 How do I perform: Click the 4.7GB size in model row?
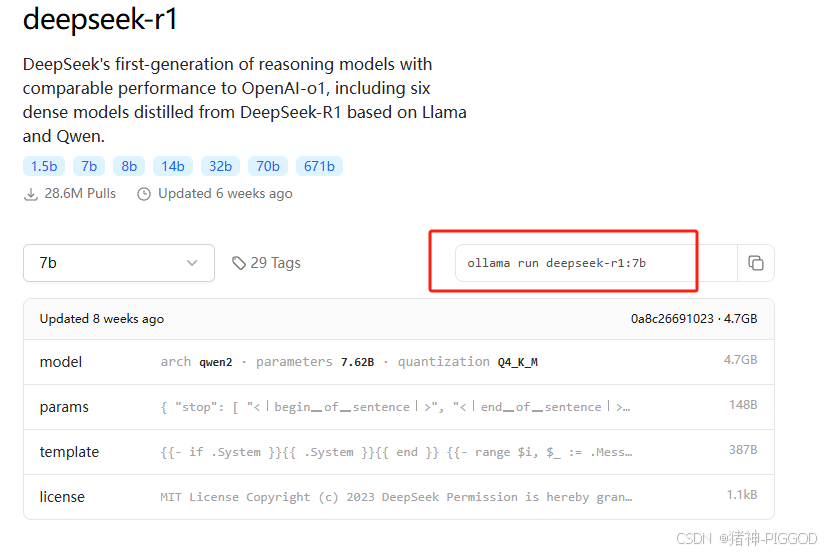[x=740, y=360]
